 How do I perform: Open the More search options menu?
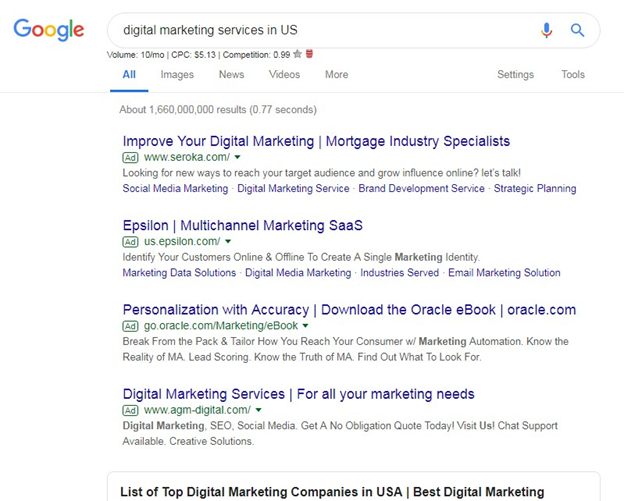click(336, 74)
